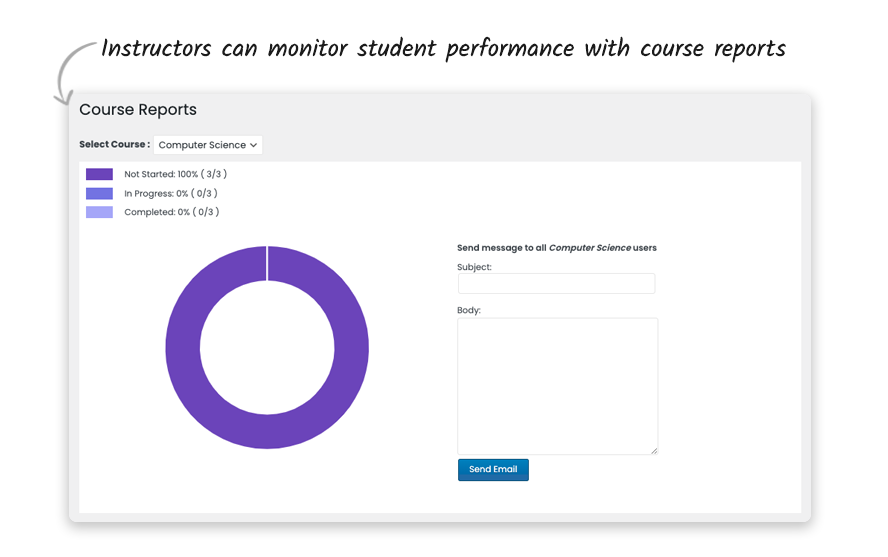Screen dimensions: 888x557
Task: Click the 'Body:' label
Action: tap(468, 310)
